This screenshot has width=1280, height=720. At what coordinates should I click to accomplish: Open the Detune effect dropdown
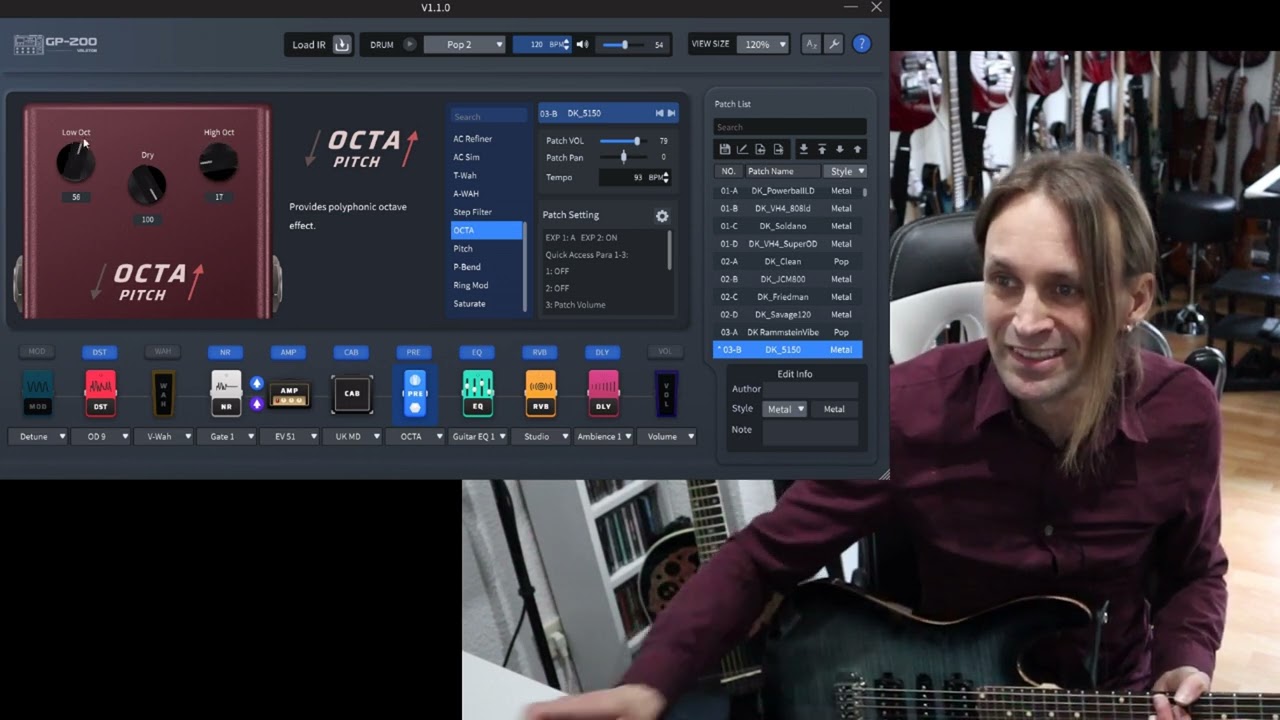[x=38, y=436]
